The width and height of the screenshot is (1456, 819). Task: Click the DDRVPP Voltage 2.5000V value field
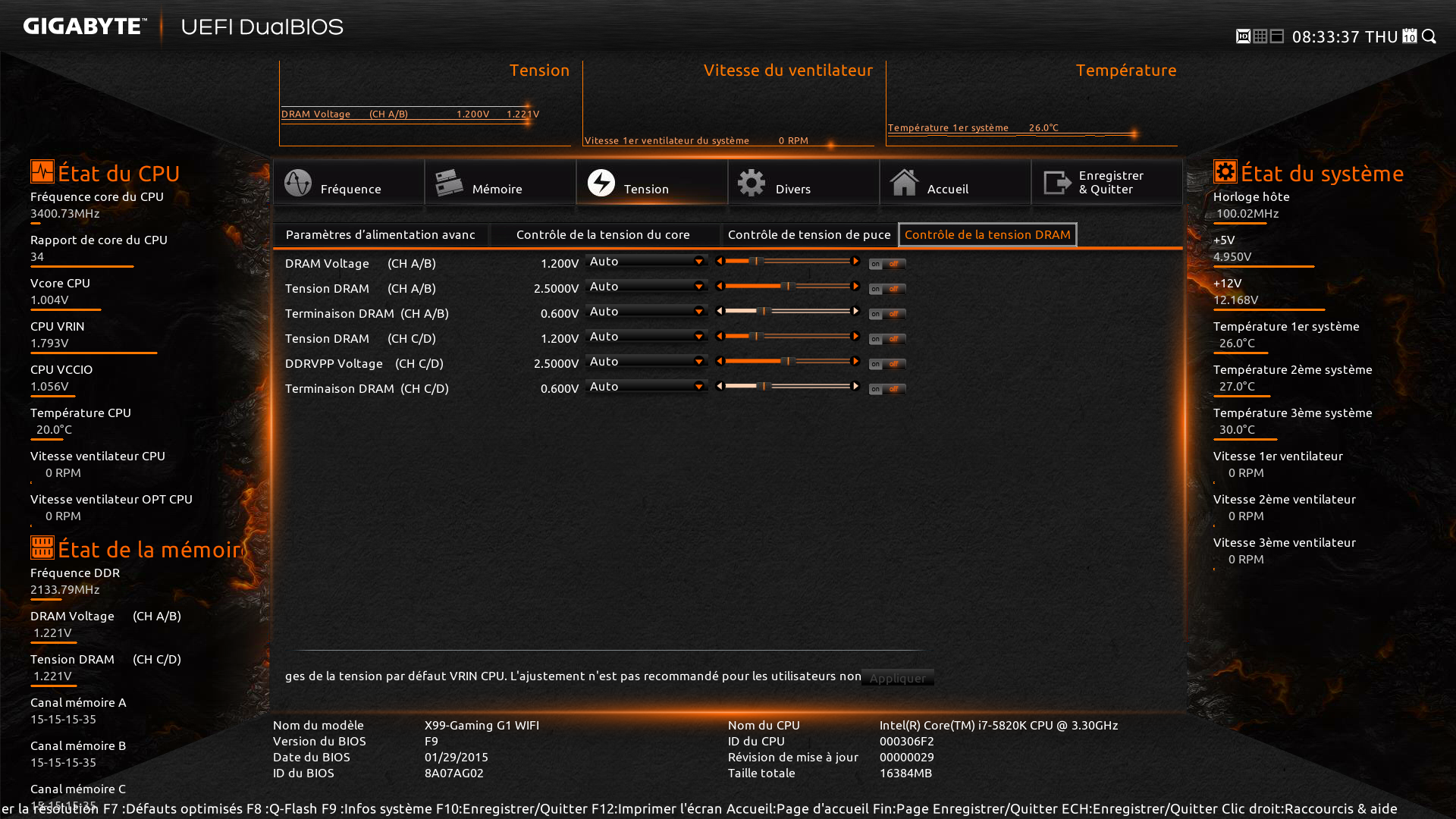coord(556,363)
